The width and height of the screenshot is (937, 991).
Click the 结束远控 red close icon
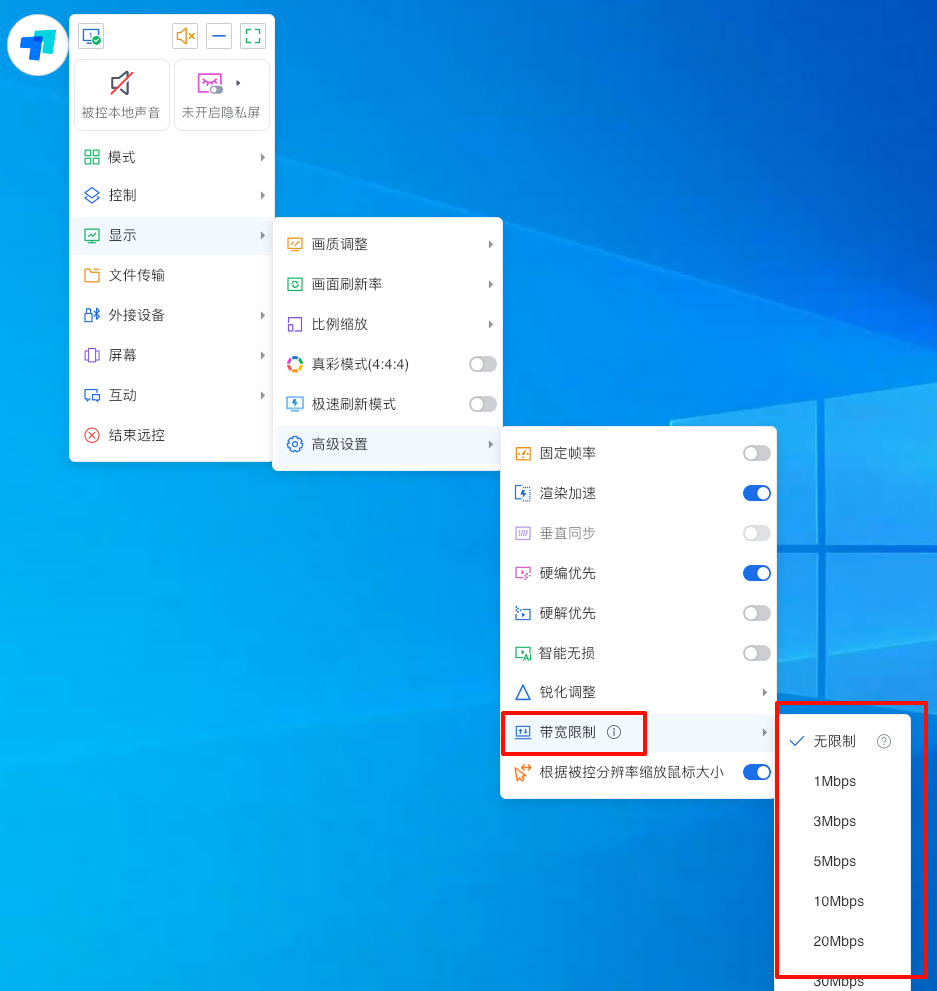pyautogui.click(x=92, y=435)
